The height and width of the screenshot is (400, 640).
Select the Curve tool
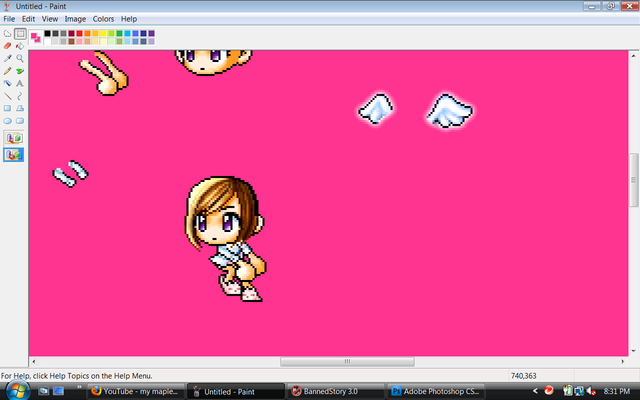click(x=20, y=96)
